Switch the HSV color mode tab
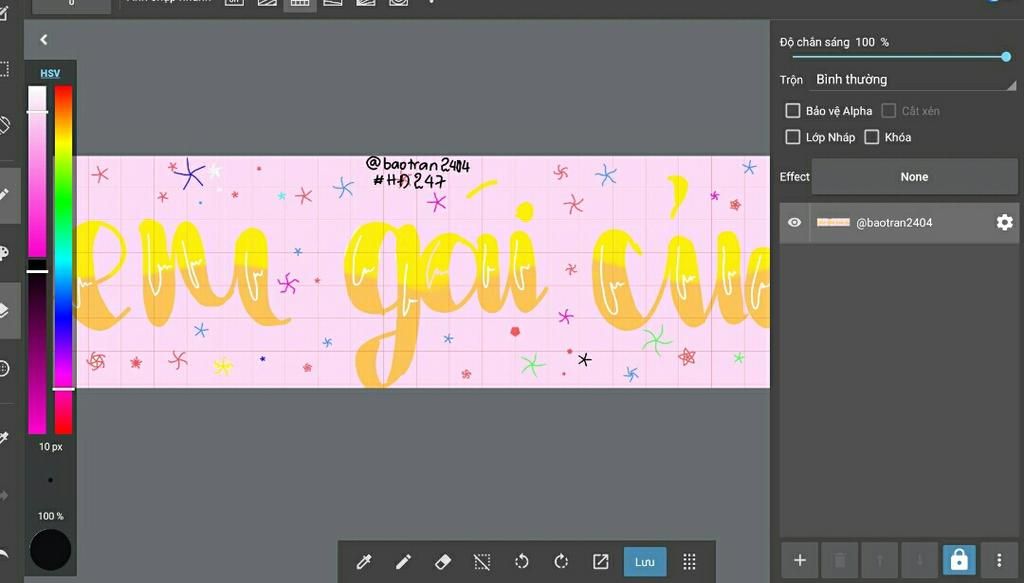This screenshot has height=583, width=1024. tap(50, 73)
